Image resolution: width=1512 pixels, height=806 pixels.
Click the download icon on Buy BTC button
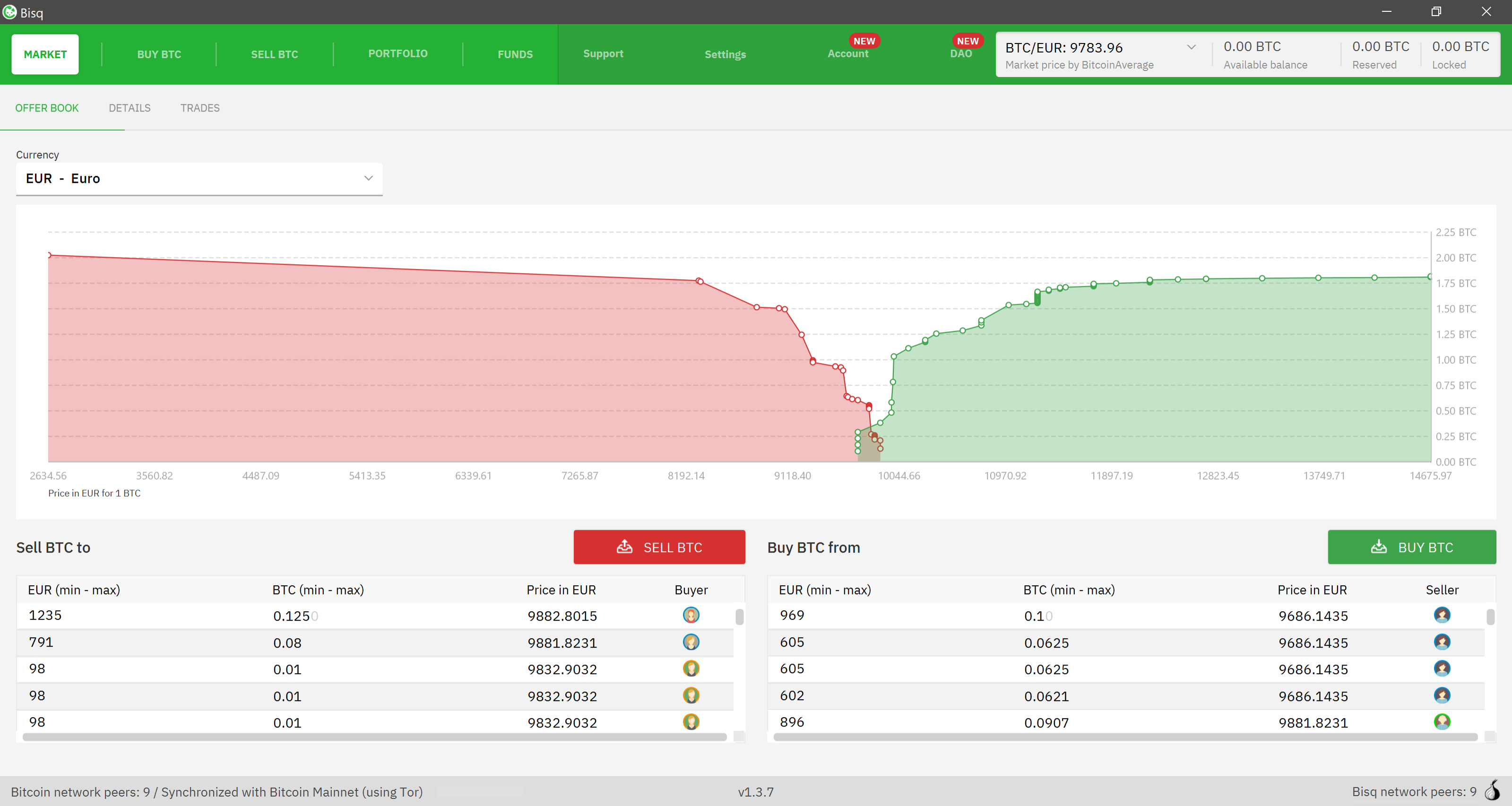[1379, 546]
